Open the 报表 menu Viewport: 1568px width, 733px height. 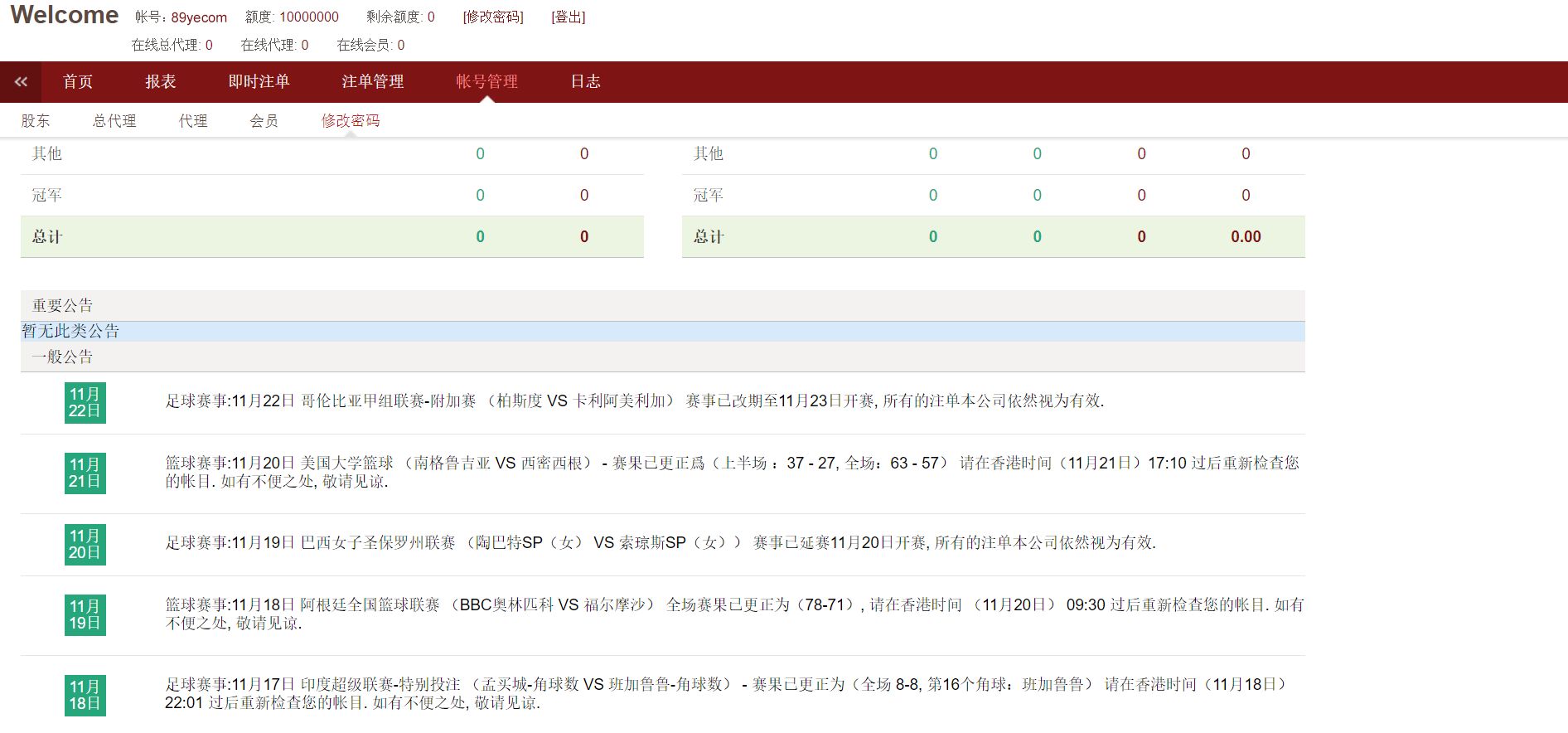[161, 81]
